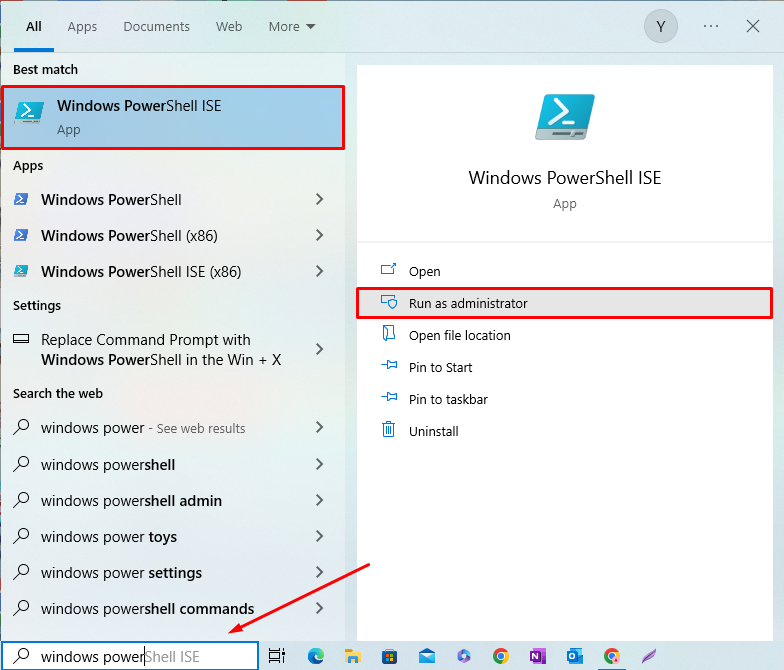
Task: Click the Run as administrator shield icon
Action: (x=388, y=302)
